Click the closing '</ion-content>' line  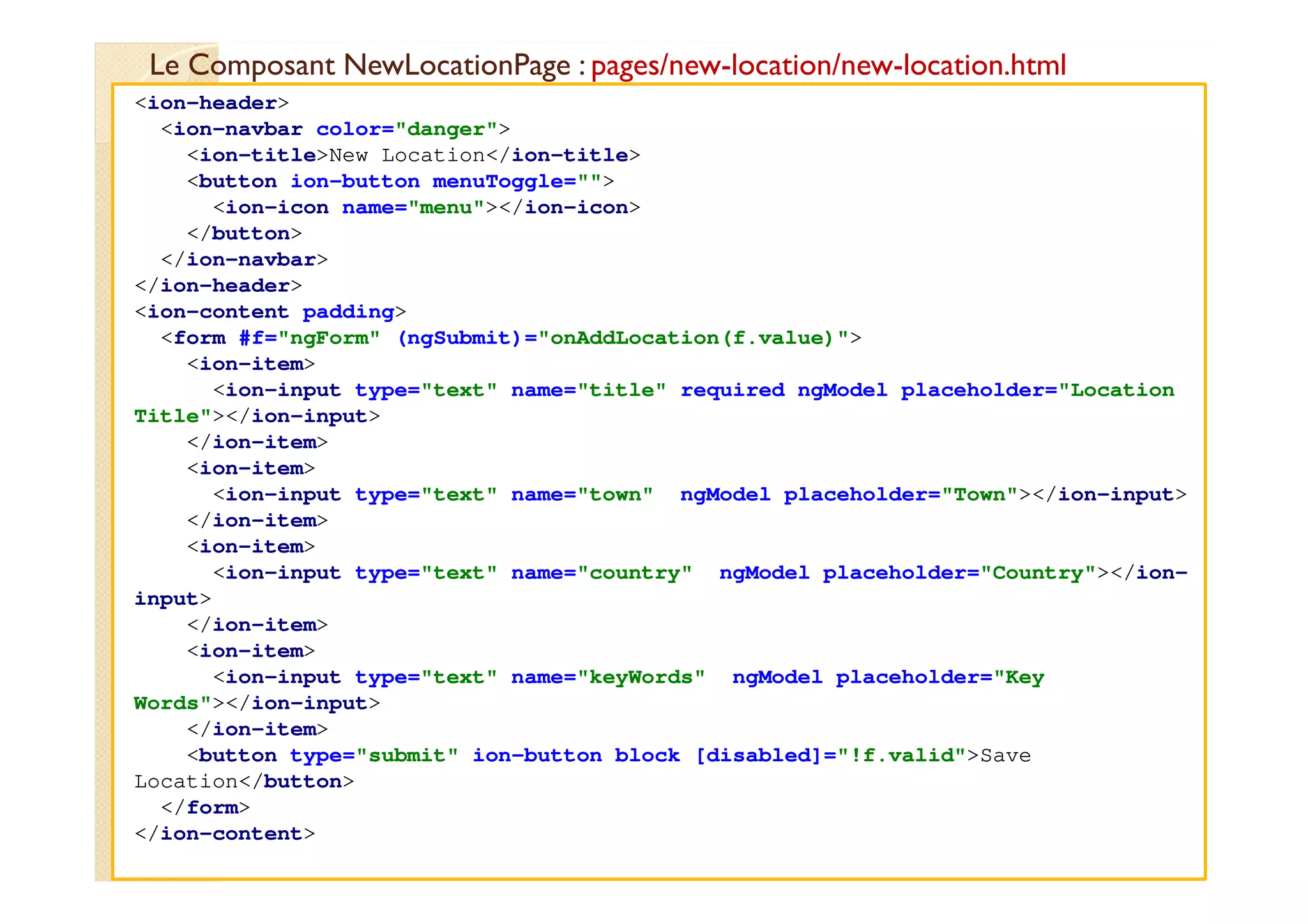(225, 834)
